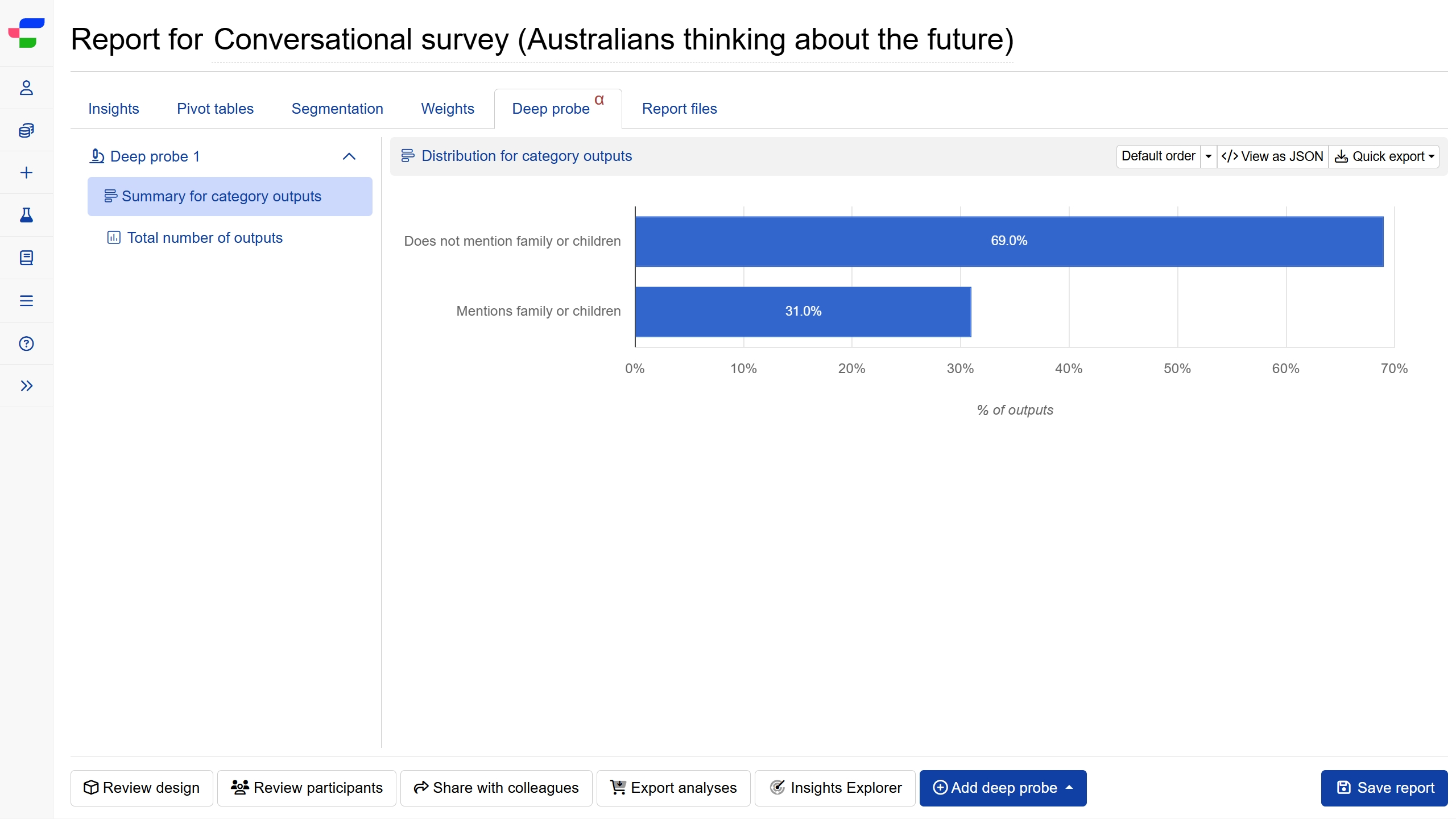The width and height of the screenshot is (1456, 819).
Task: Click the plus icon in the sidebar
Action: point(26,172)
